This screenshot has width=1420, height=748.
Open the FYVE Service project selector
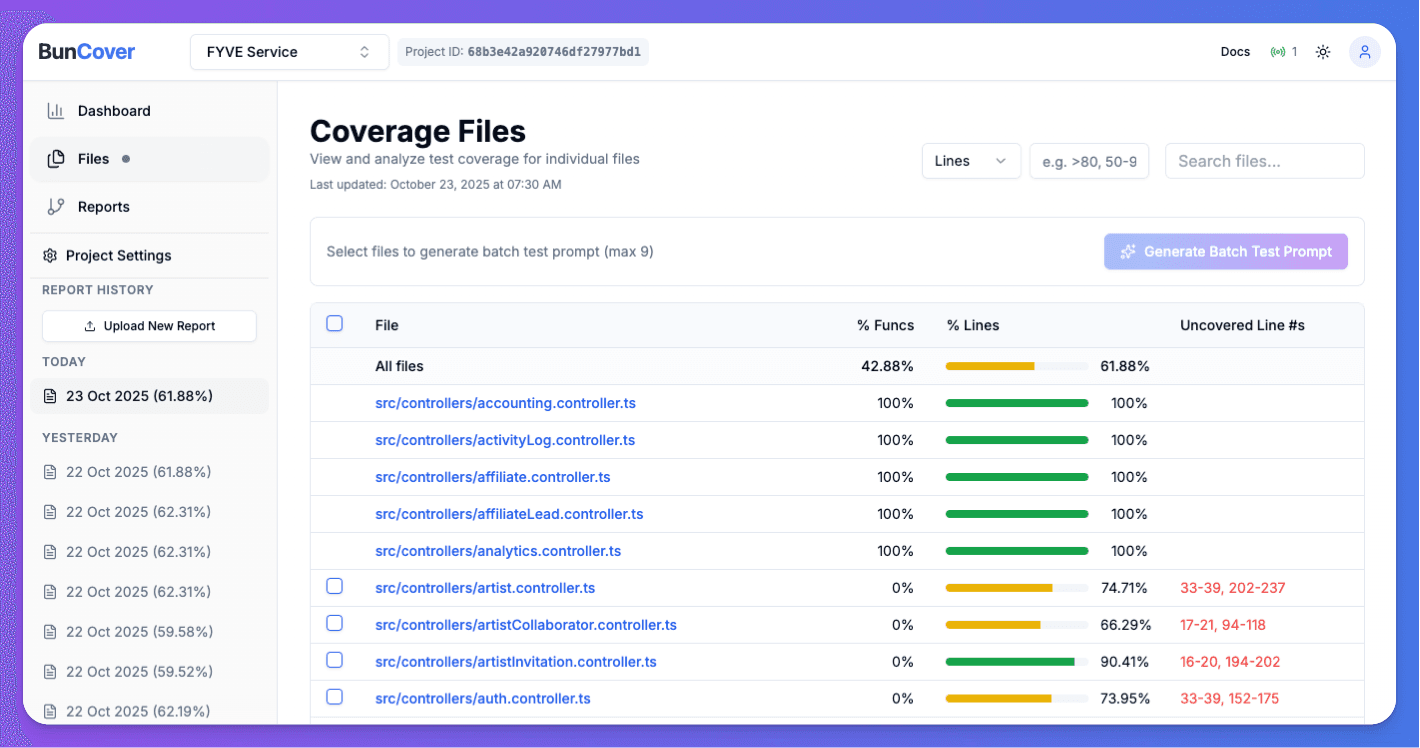click(289, 51)
